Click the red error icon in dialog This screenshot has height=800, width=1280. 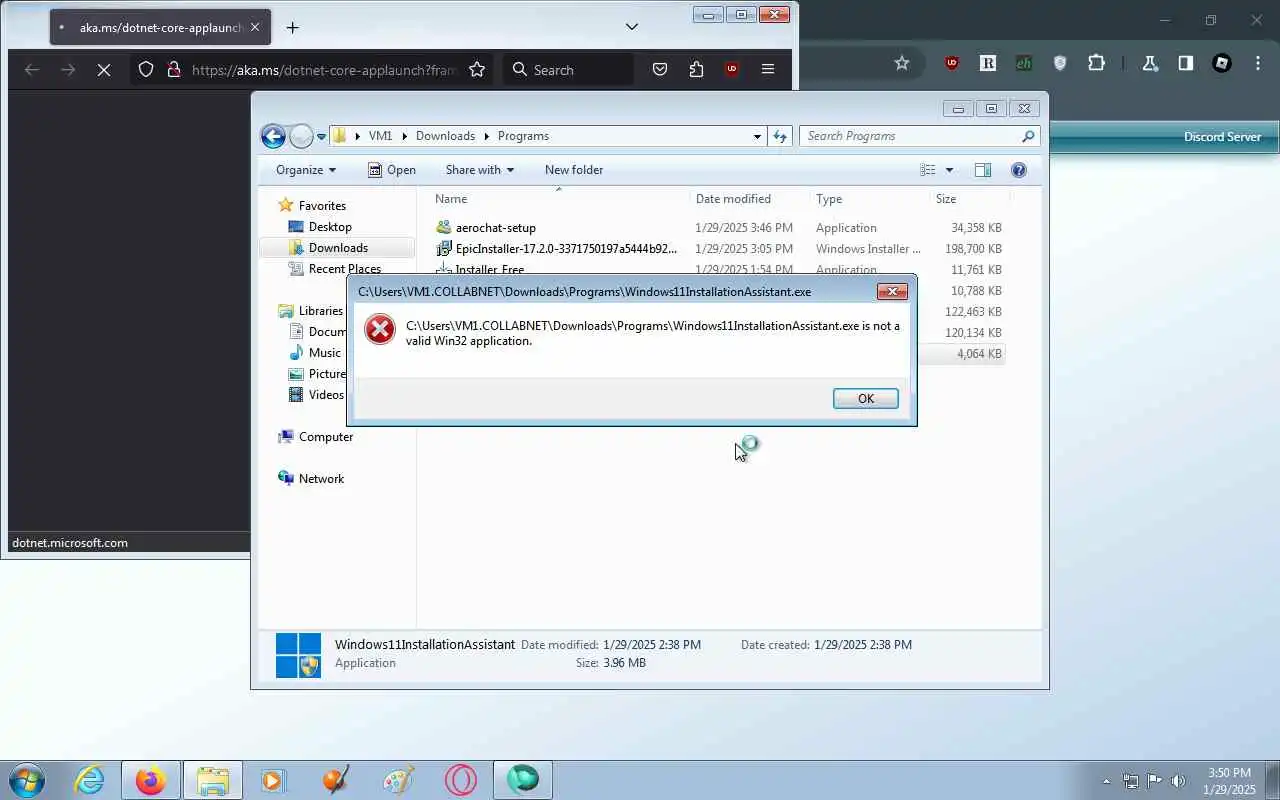[x=380, y=329]
